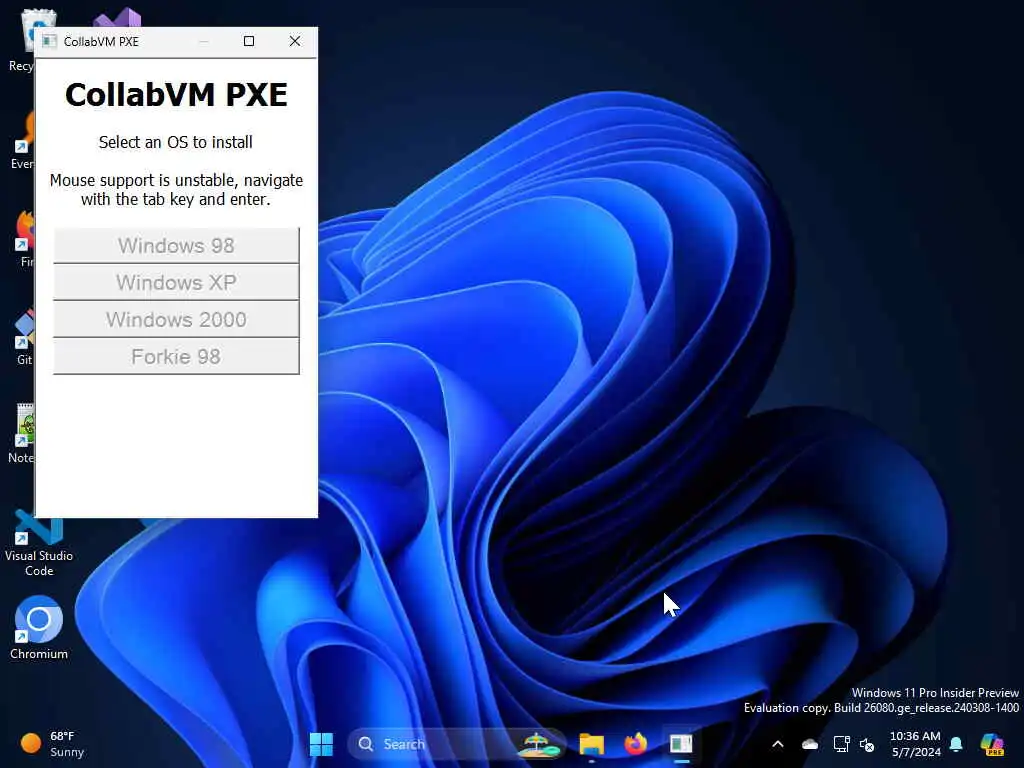Click the beach image in the search box

(539, 744)
